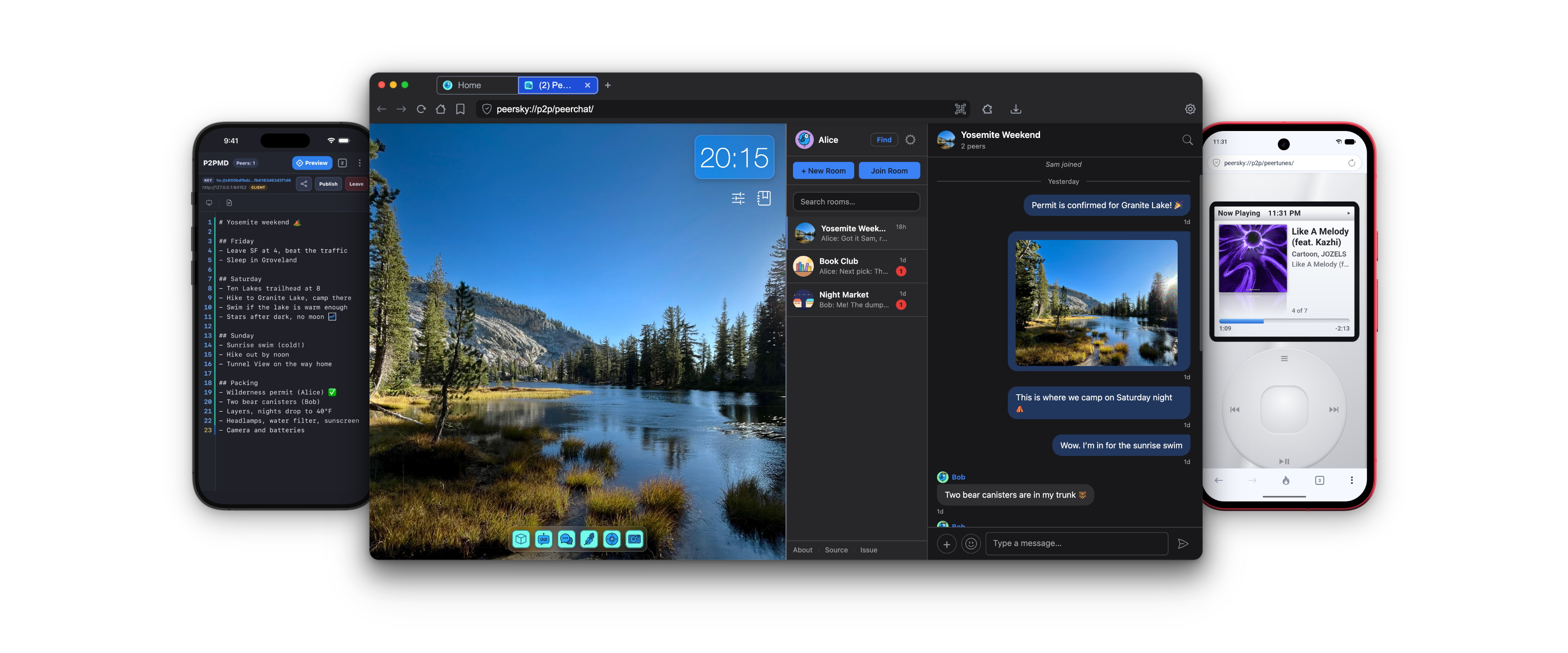The height and width of the screenshot is (653, 1568).
Task: Click the Find button beside Alice
Action: pos(884,140)
